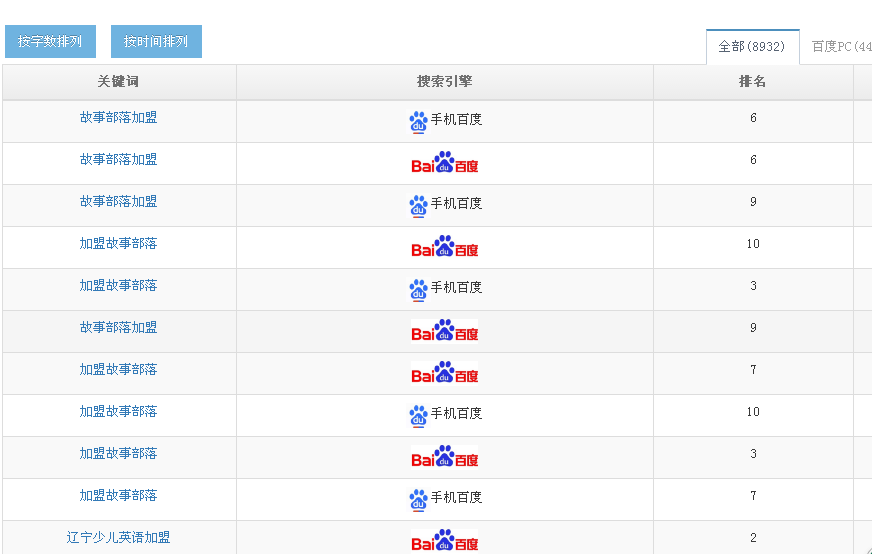Click 手机百度 icon in the 故事部落加盟 rank 9 row
This screenshot has width=872, height=554.
click(445, 205)
